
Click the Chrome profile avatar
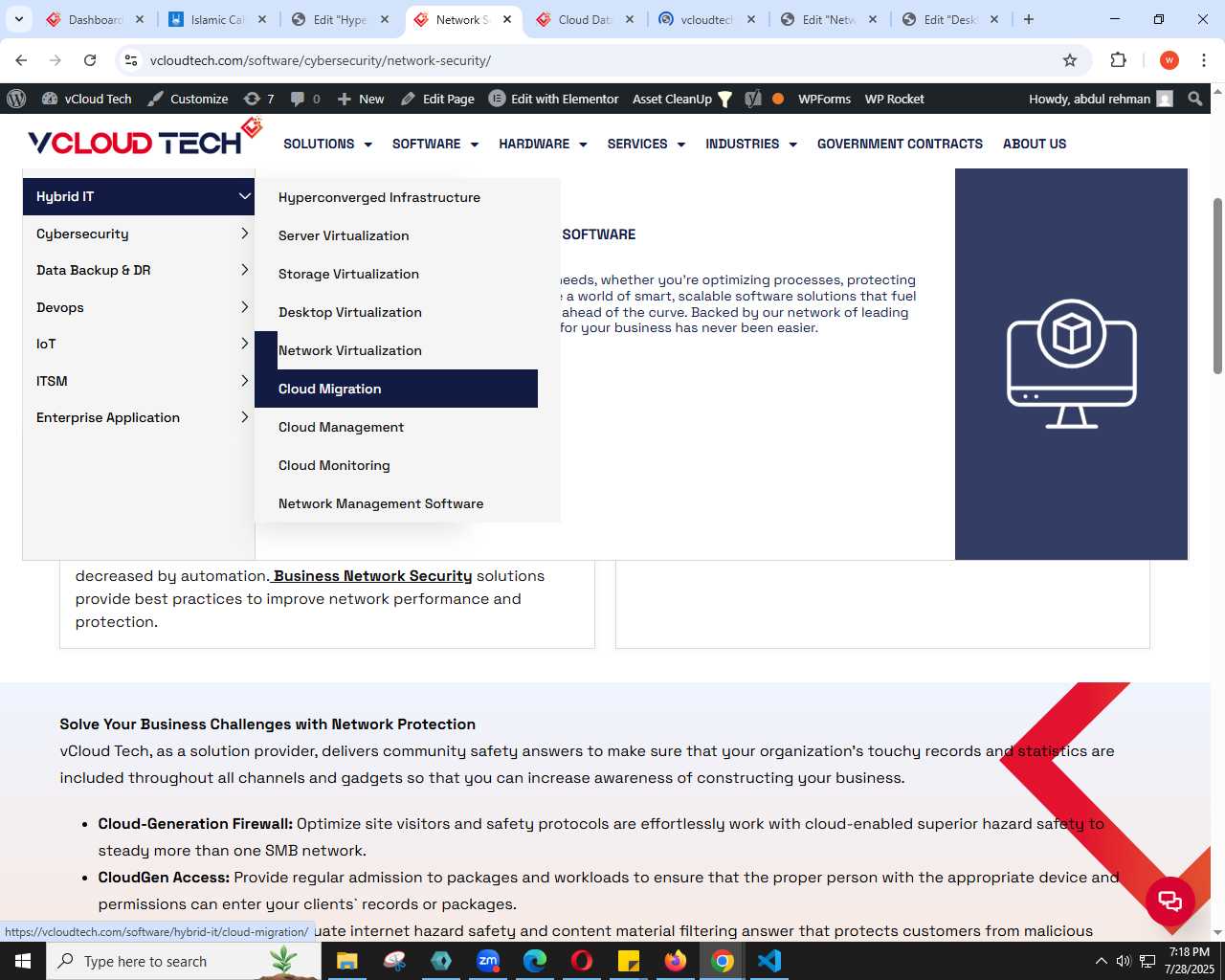(1169, 60)
